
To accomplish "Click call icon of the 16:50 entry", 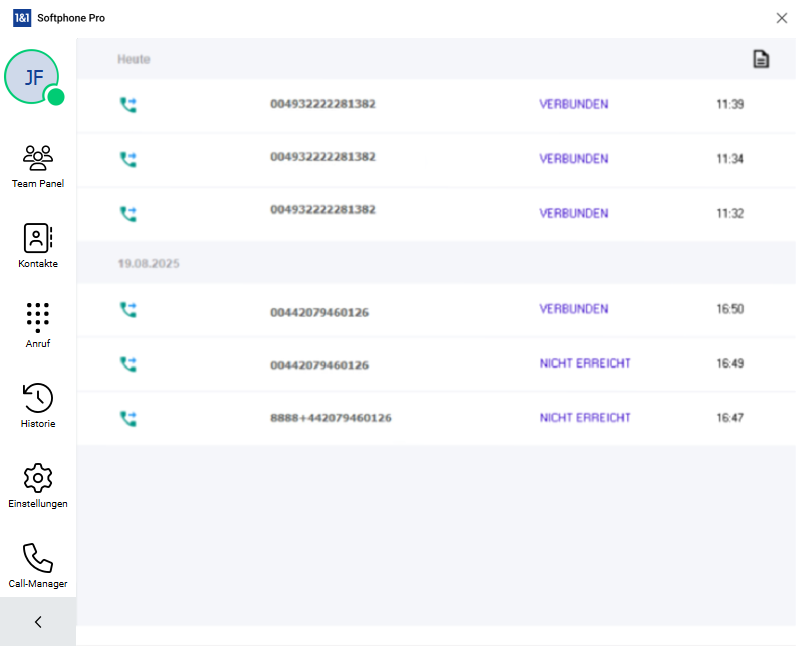I will pos(128,310).
